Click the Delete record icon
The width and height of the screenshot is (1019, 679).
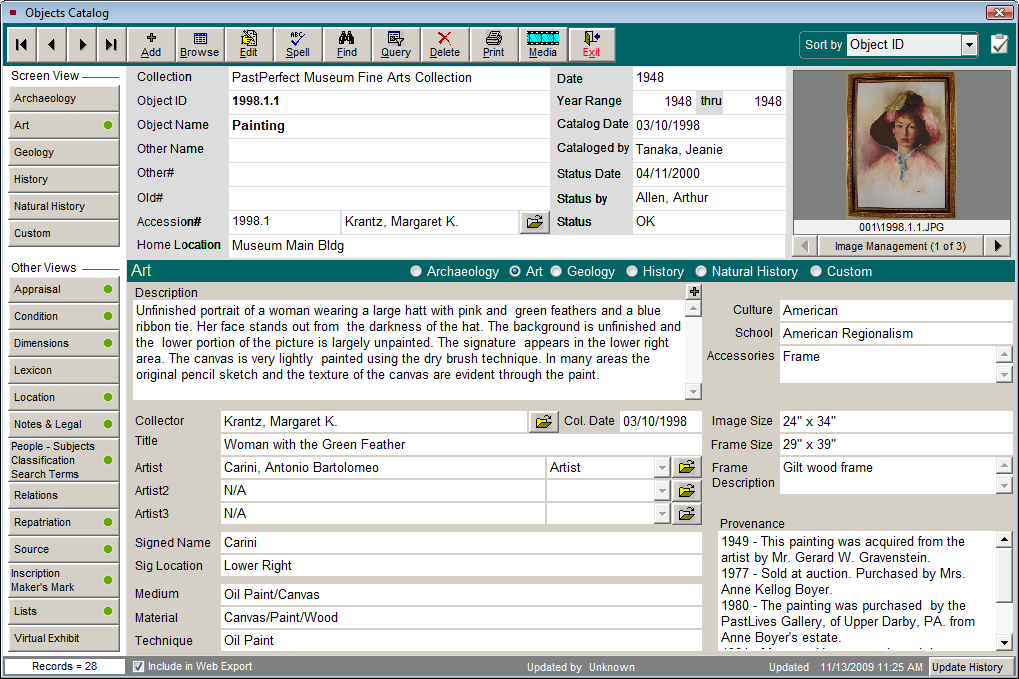click(445, 44)
